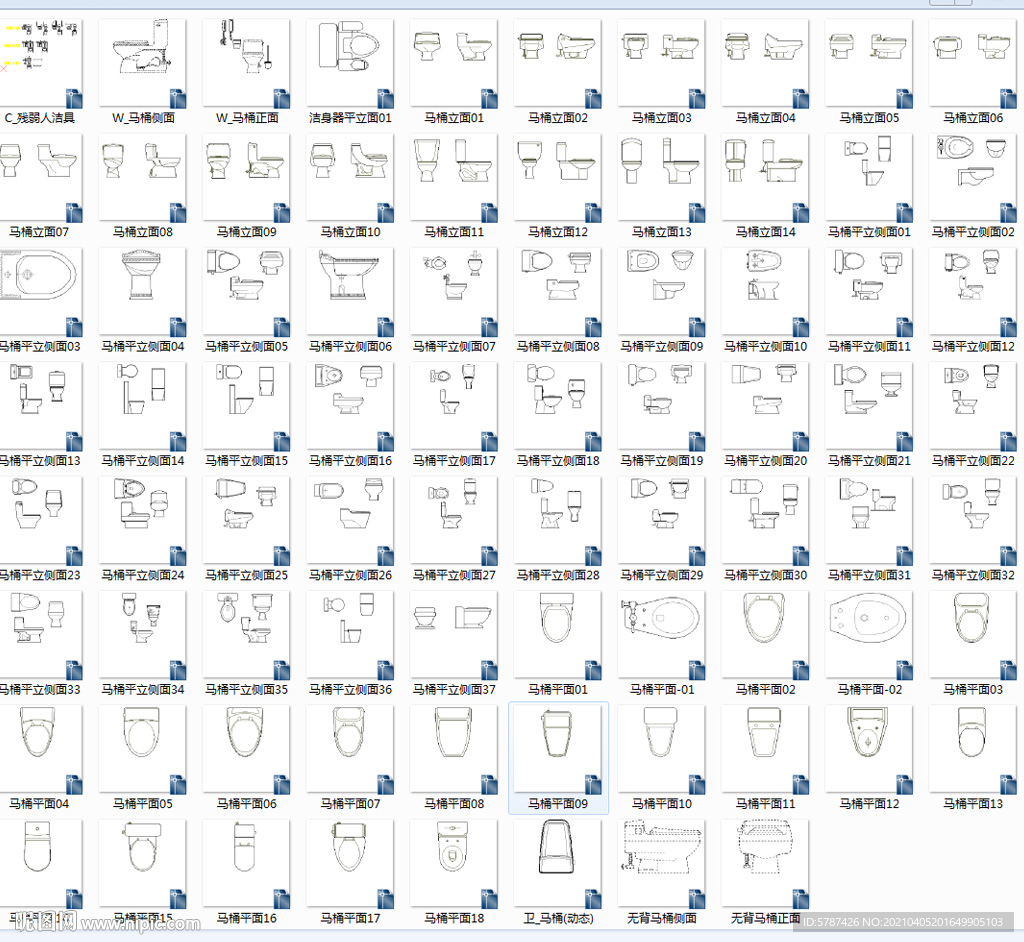This screenshot has width=1024, height=942.
Task: Select the 马桶平面03 file icon
Action: (x=974, y=635)
